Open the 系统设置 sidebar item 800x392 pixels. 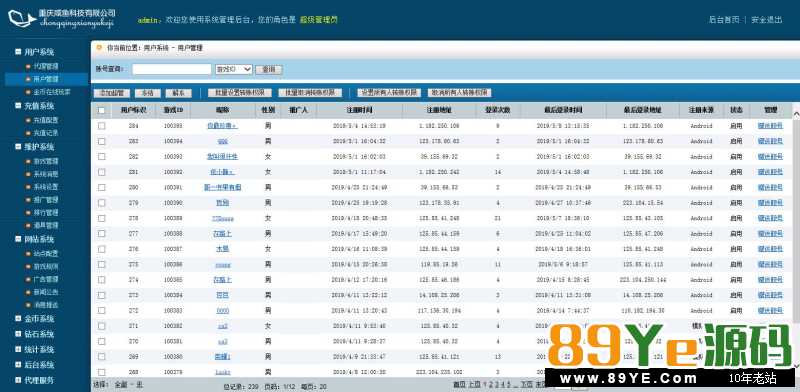(x=45, y=187)
